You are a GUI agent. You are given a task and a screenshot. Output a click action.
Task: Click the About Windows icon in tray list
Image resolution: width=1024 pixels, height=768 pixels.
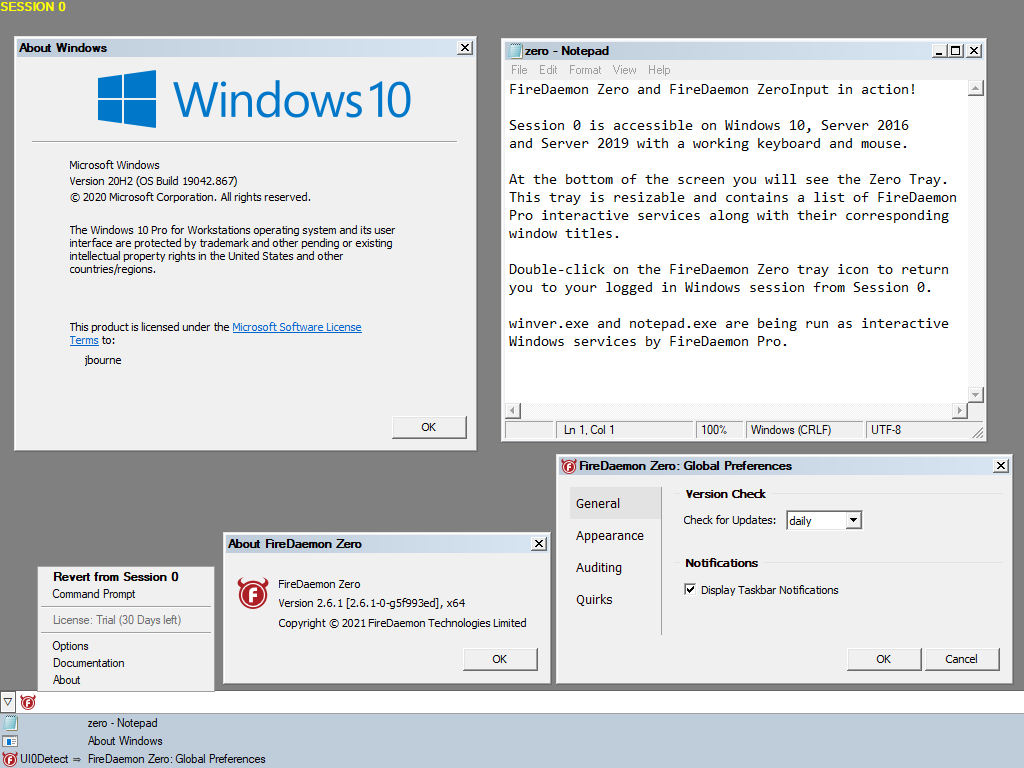10,741
